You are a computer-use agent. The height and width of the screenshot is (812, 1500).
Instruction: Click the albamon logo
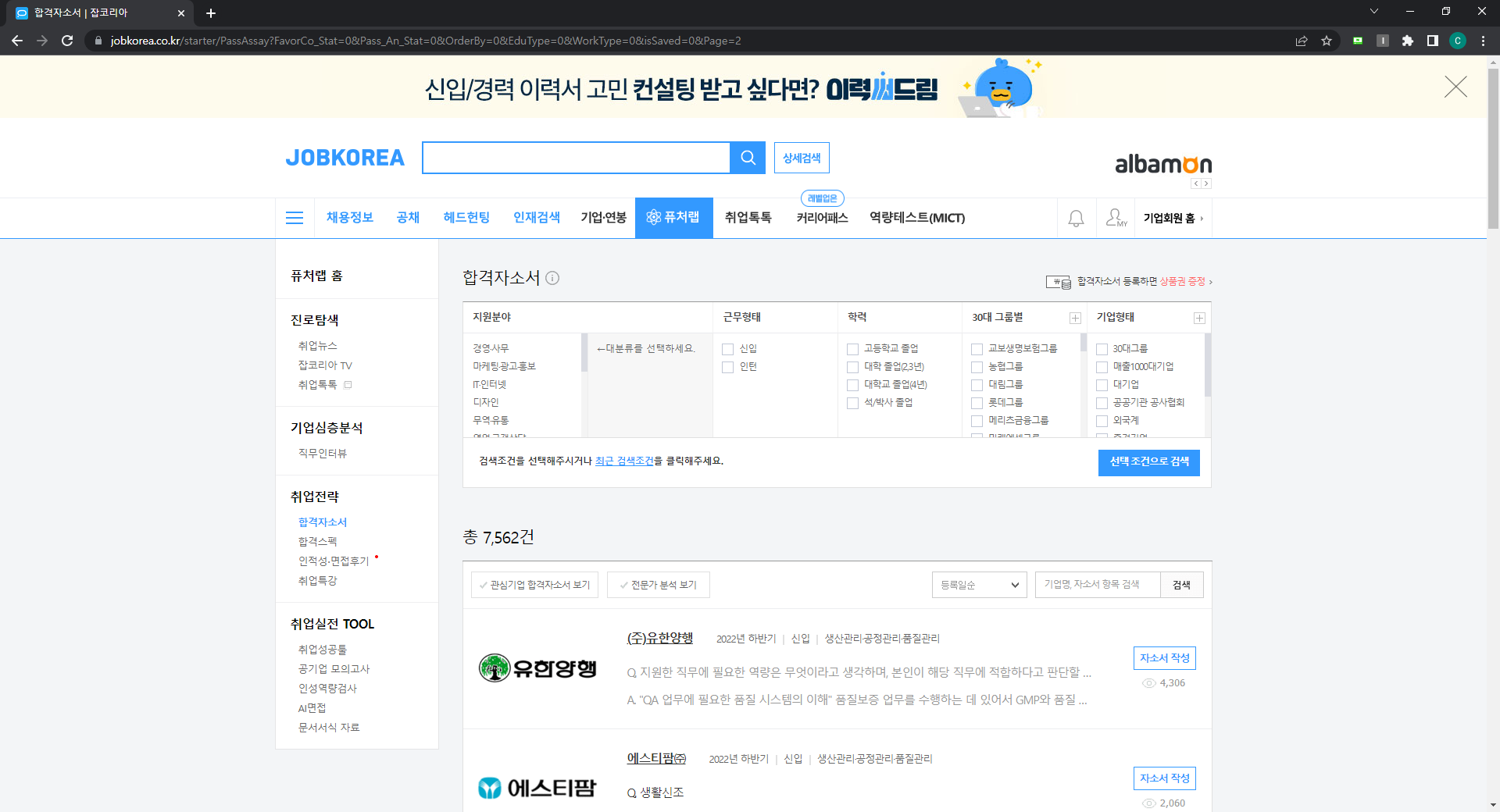1163,164
